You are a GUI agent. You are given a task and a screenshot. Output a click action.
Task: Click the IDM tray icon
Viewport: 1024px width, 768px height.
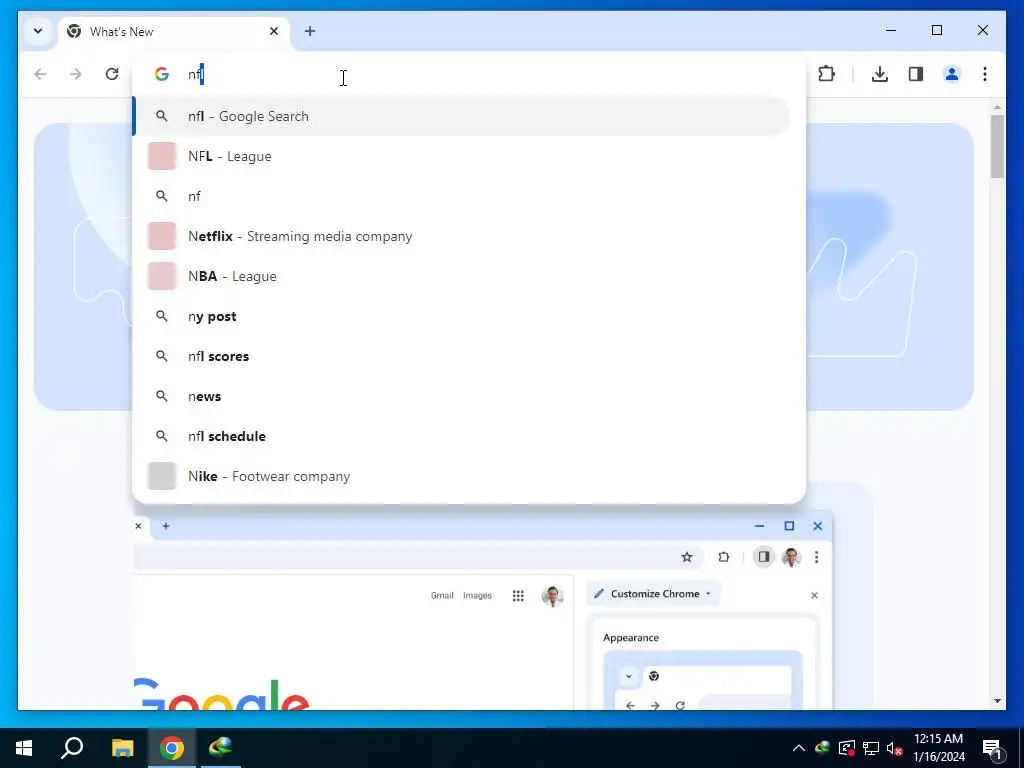822,748
